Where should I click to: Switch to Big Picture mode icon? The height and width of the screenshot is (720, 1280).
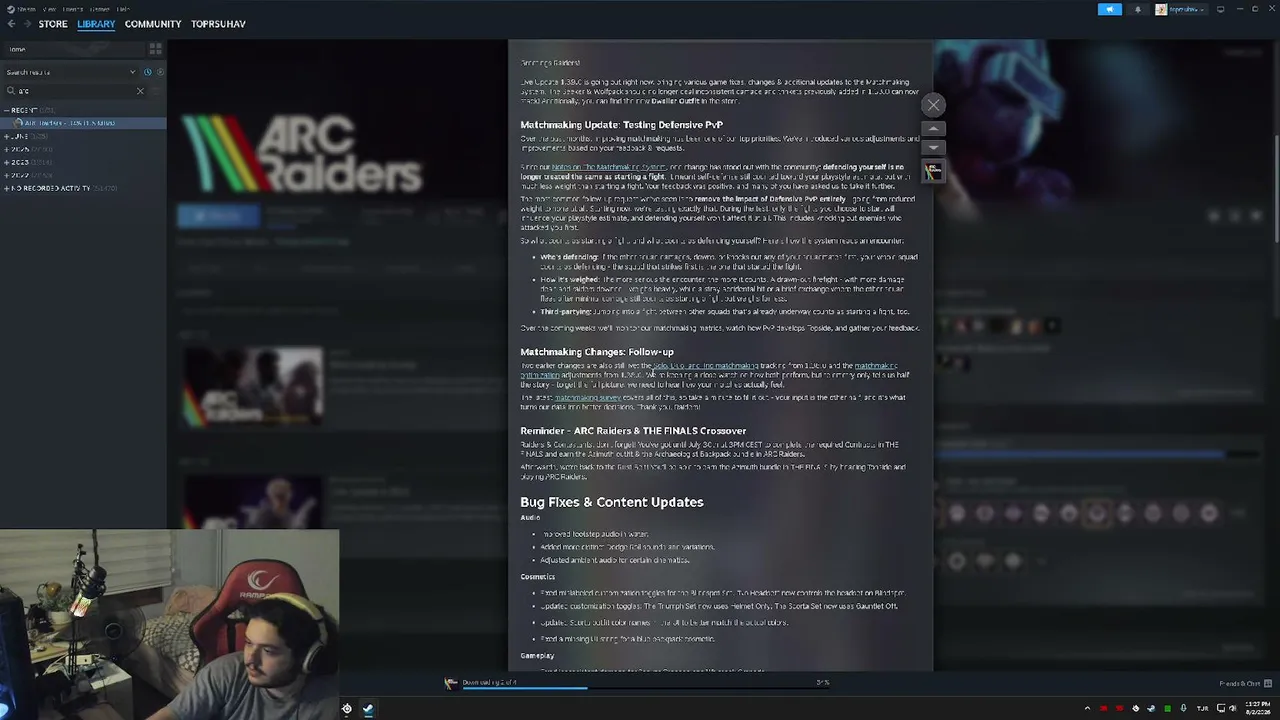(x=1220, y=9)
